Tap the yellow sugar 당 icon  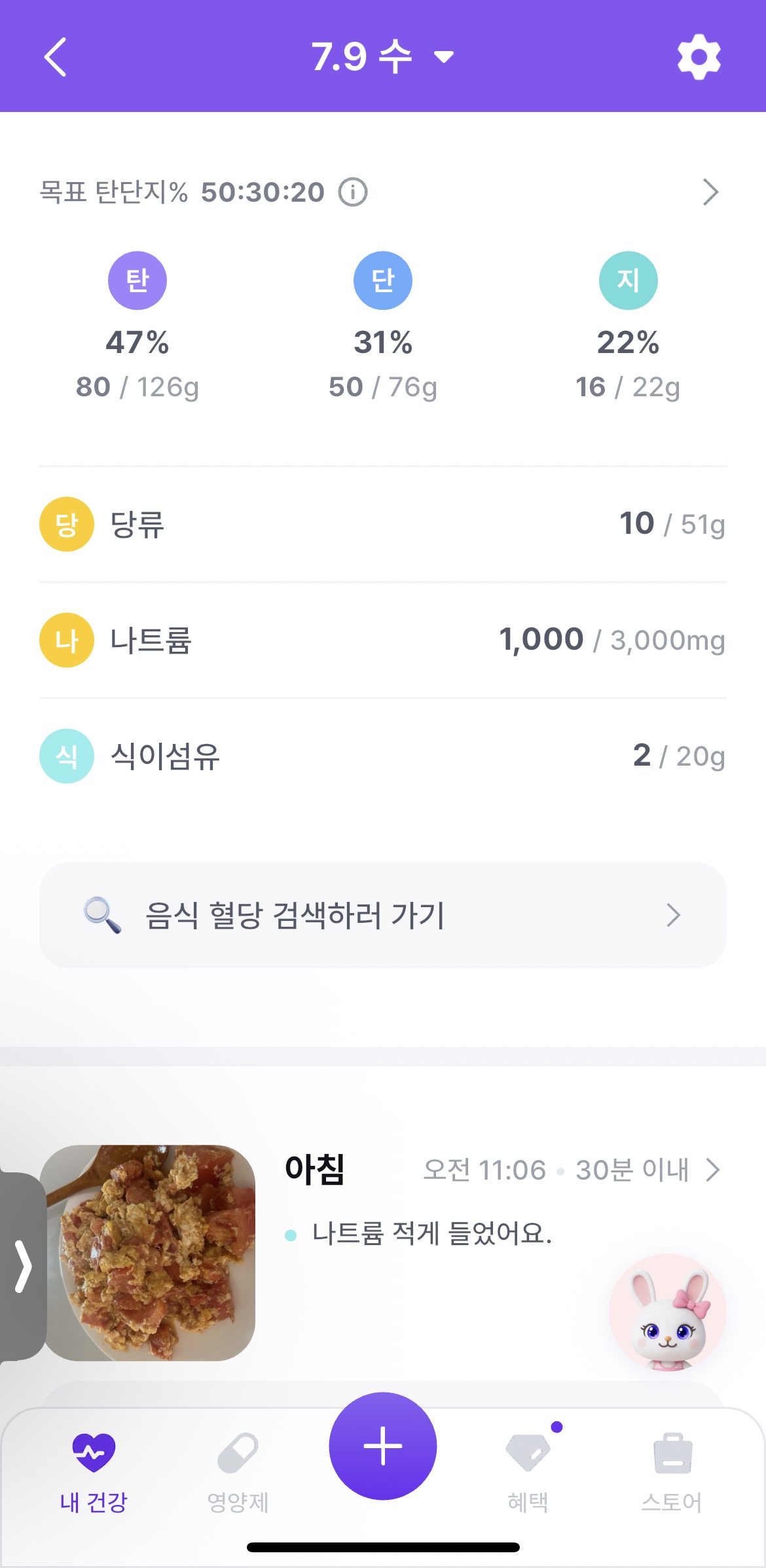[67, 524]
